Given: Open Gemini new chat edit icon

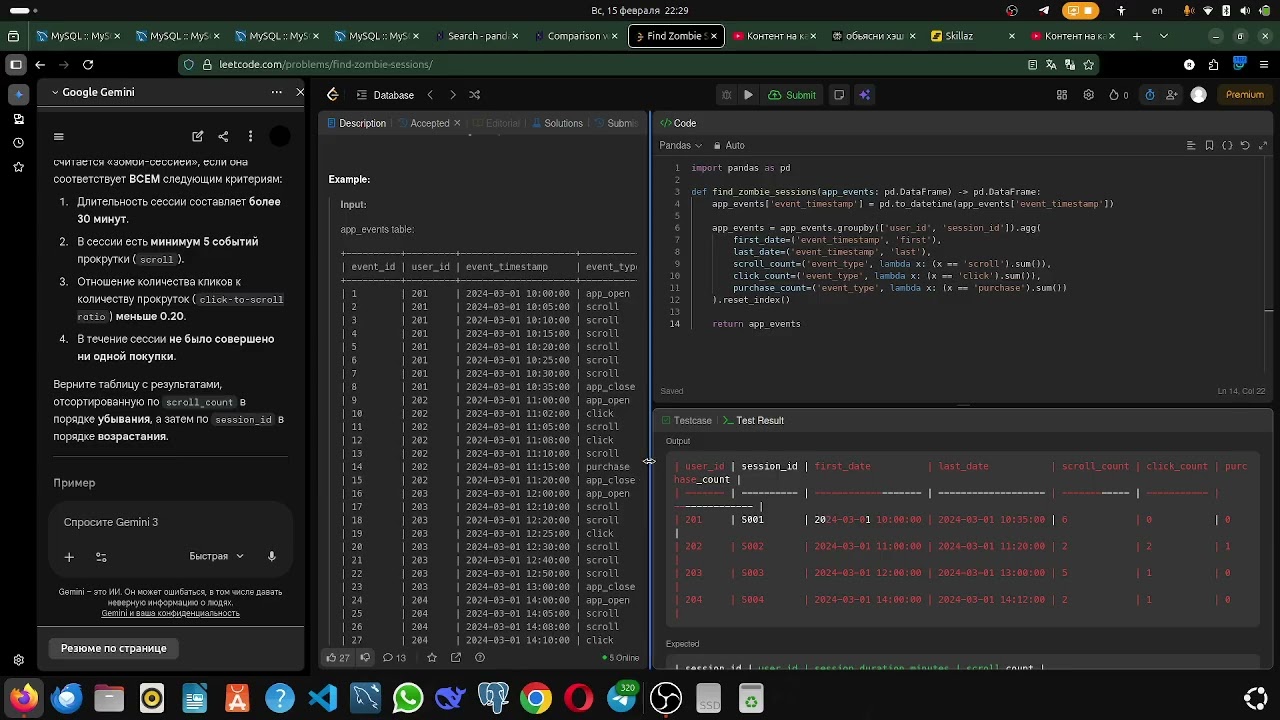Looking at the screenshot, I should click(x=198, y=137).
